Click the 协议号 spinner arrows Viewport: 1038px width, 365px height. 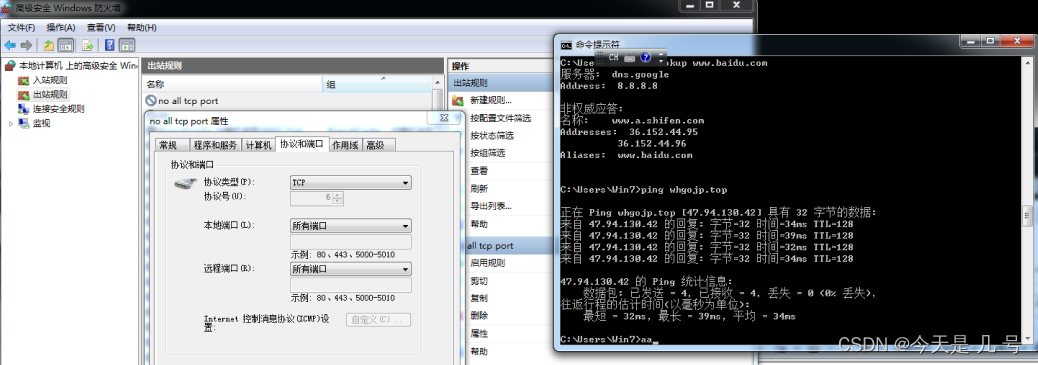(338, 198)
